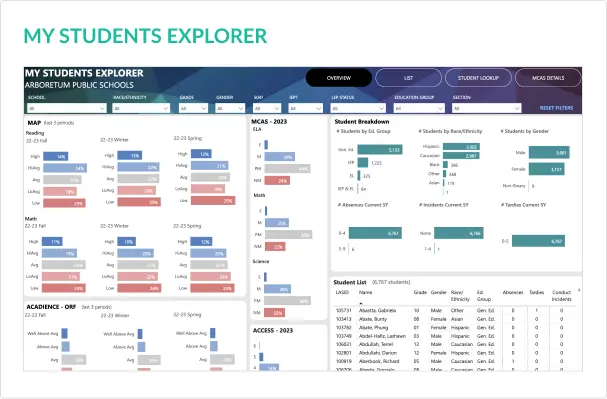Sort student list by Conduct Incidents header

561,296
